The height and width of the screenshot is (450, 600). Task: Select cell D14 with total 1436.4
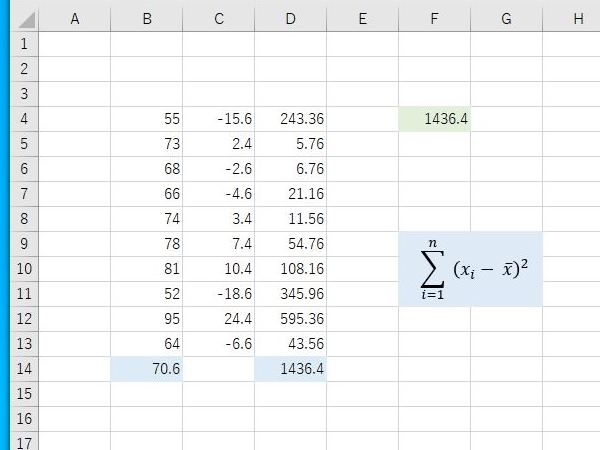coord(290,369)
